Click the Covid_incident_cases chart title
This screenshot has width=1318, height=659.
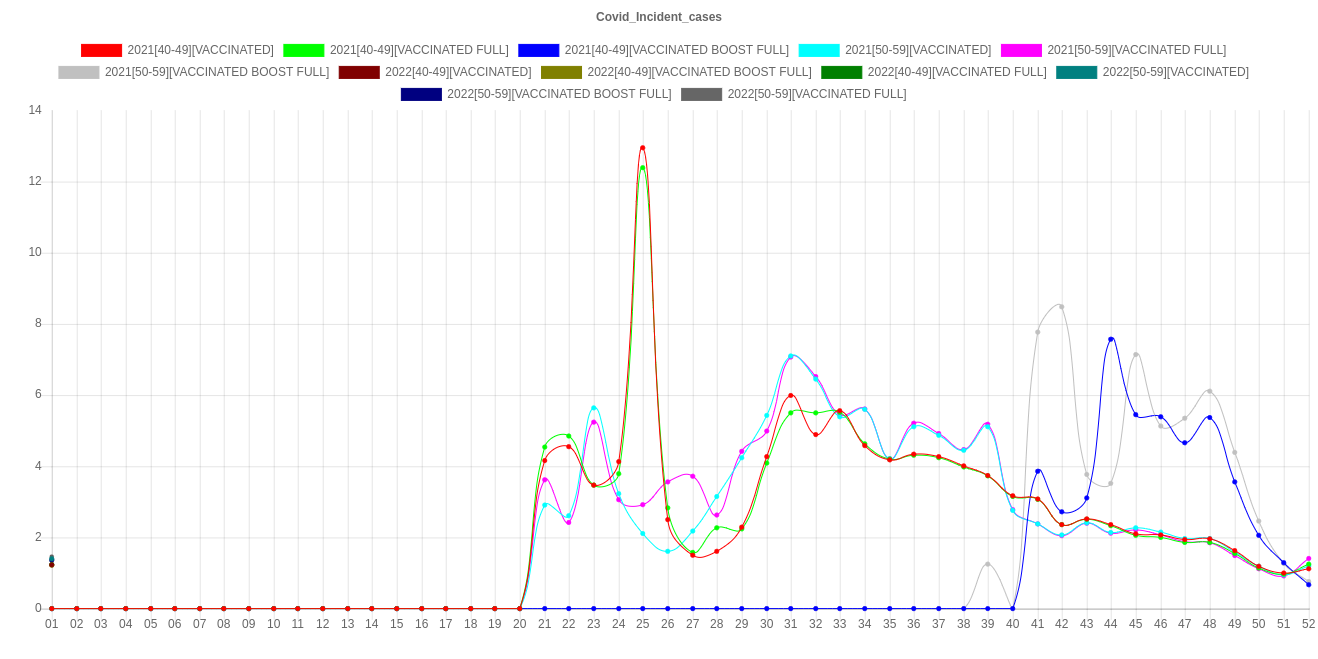659,17
